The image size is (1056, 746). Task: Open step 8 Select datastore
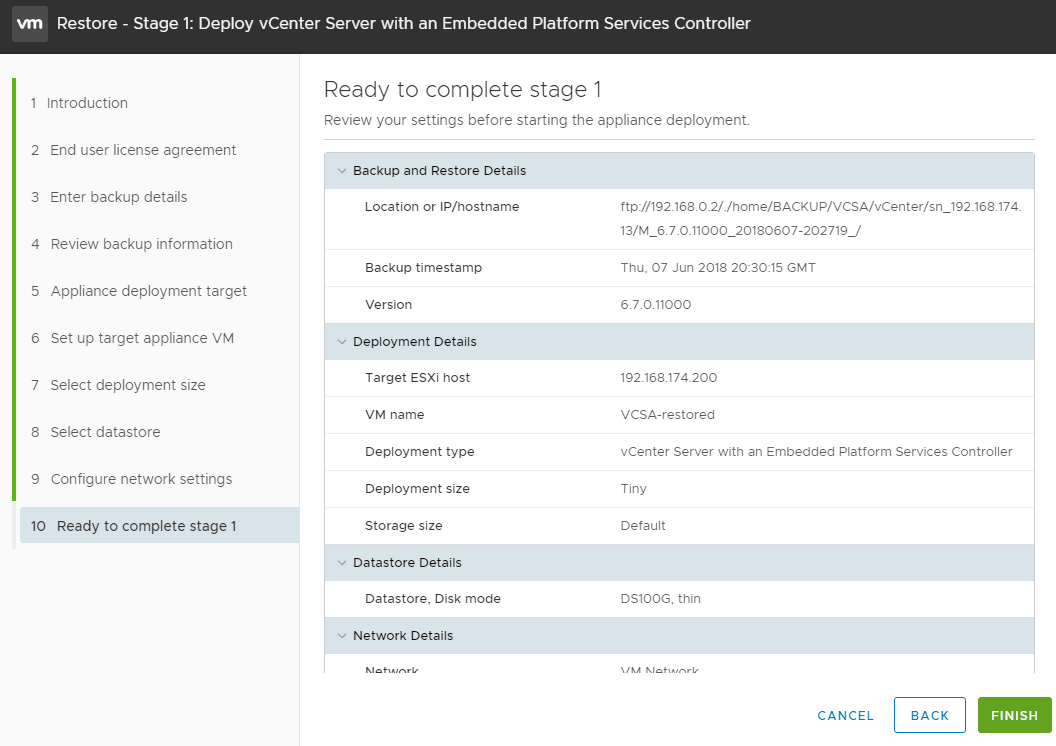coord(96,432)
